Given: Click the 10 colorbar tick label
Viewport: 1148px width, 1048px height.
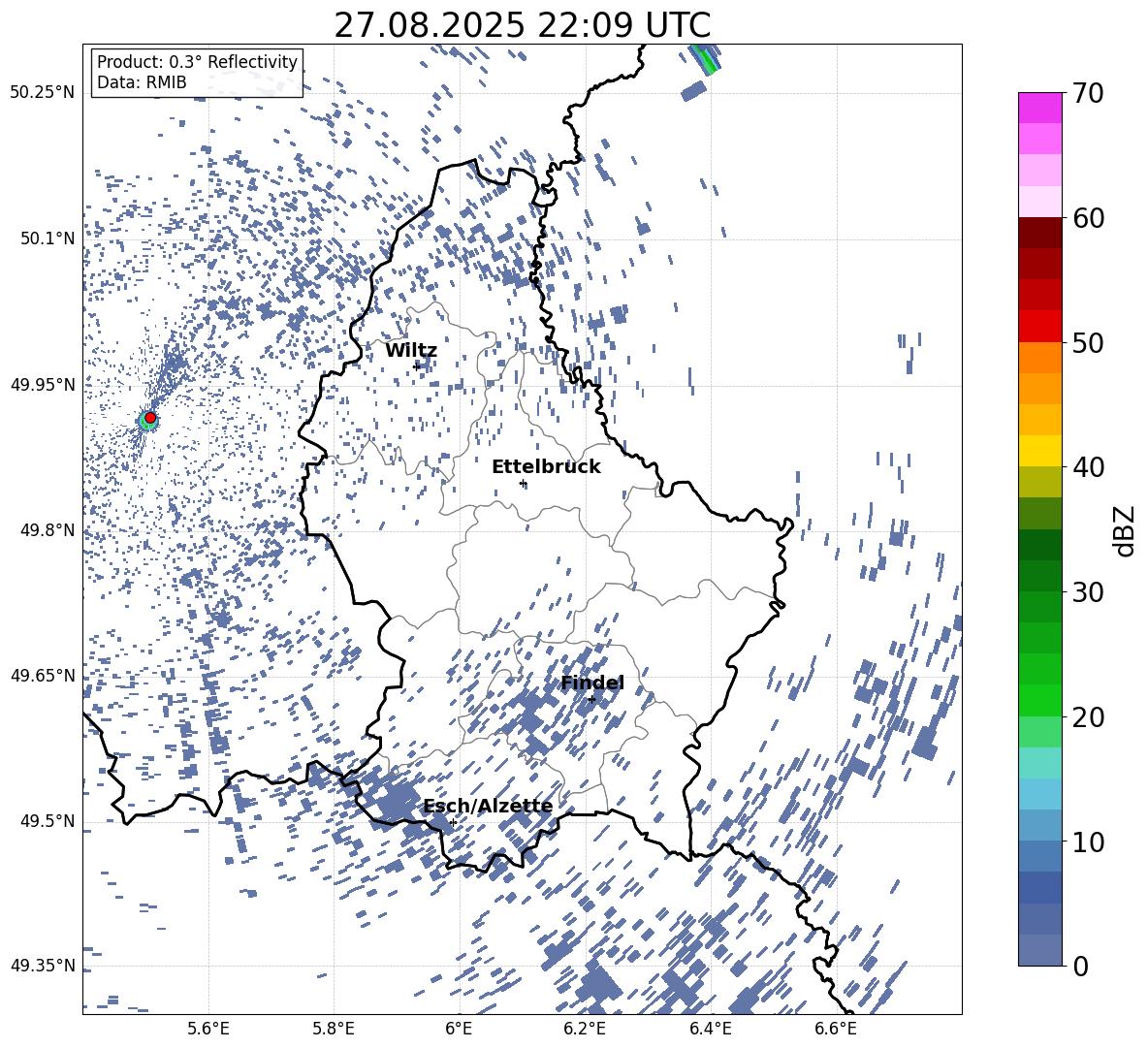Looking at the screenshot, I should click(1088, 842).
